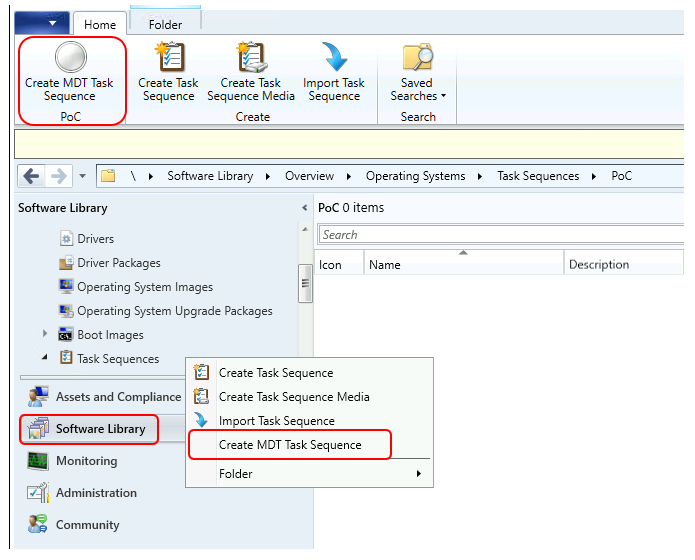Click the back navigation arrow
Screen dimensions: 695x560
tap(32, 176)
